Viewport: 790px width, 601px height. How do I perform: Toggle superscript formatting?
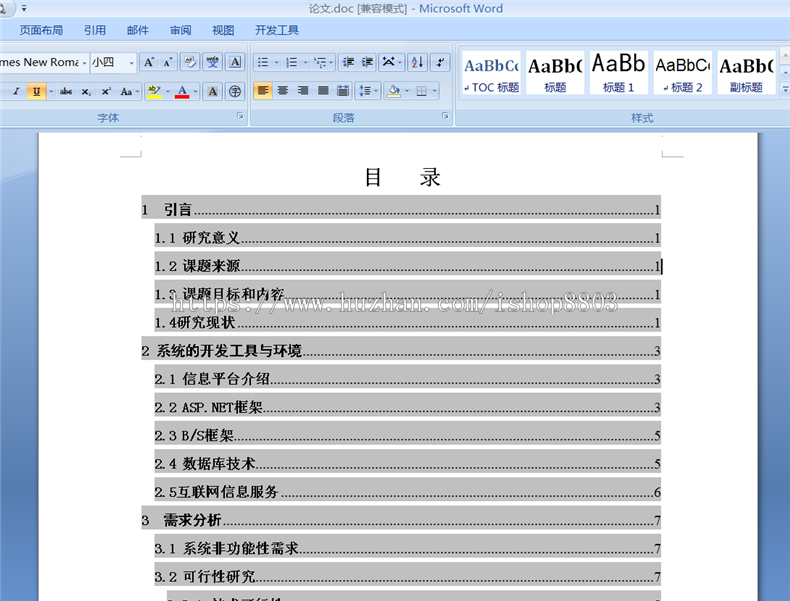pos(106,91)
